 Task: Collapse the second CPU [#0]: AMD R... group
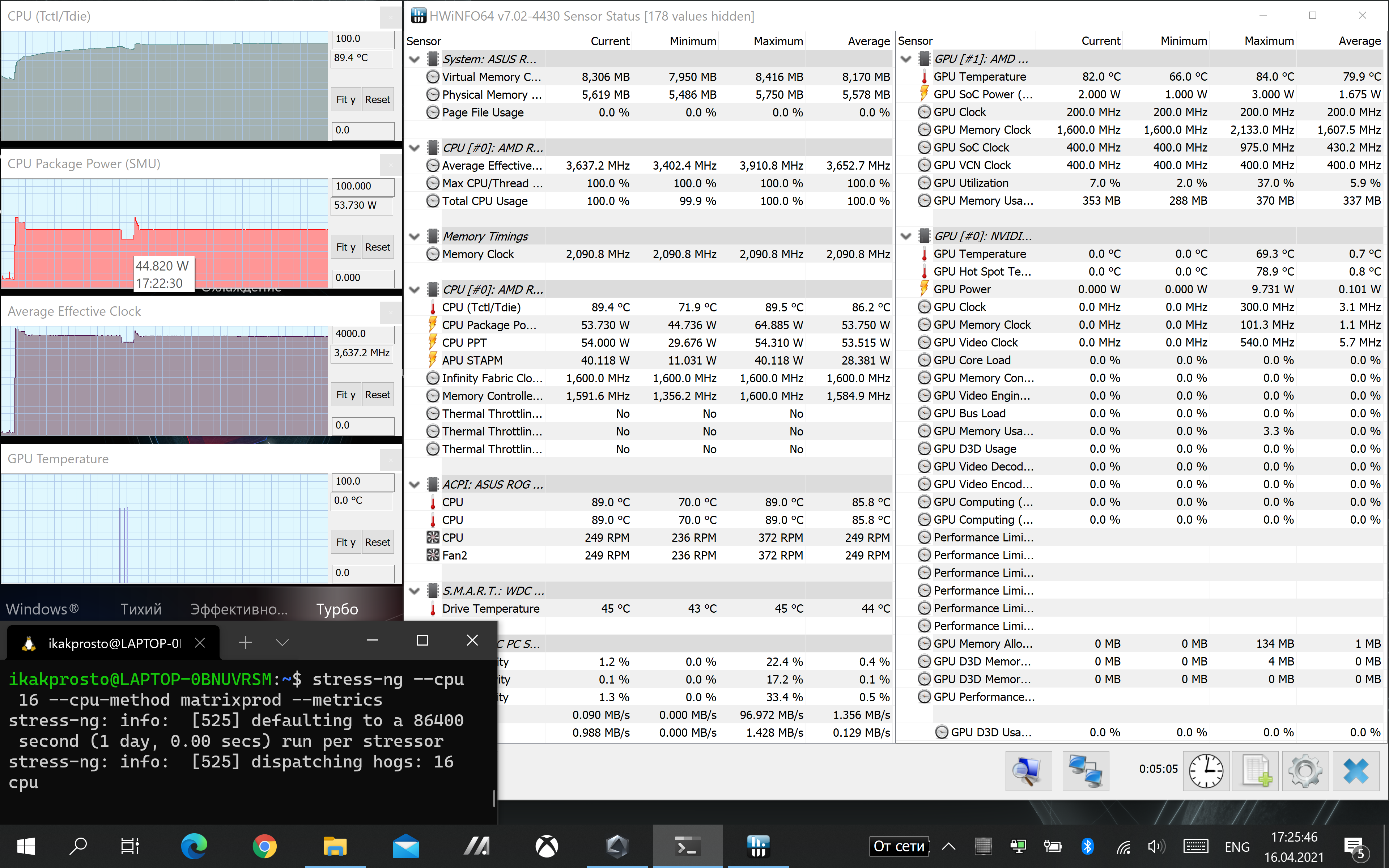point(414,290)
